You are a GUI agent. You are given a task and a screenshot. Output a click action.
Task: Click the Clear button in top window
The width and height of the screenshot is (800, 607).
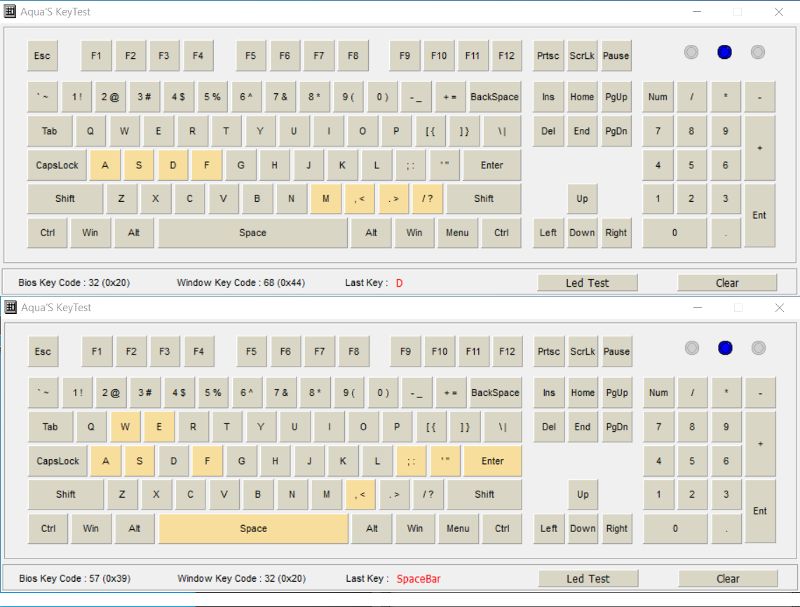point(727,283)
